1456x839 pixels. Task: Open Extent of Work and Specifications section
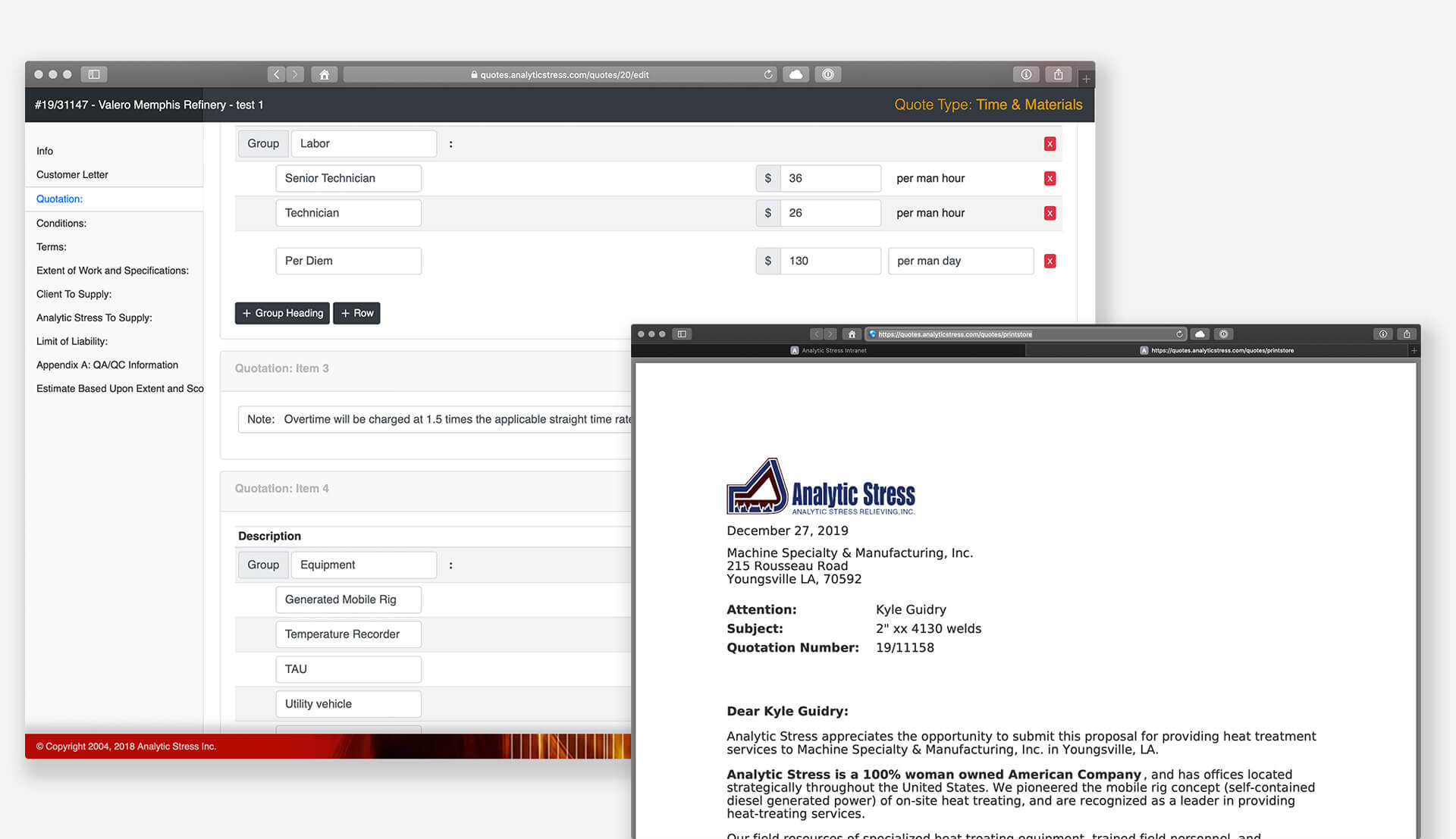pyautogui.click(x=112, y=271)
